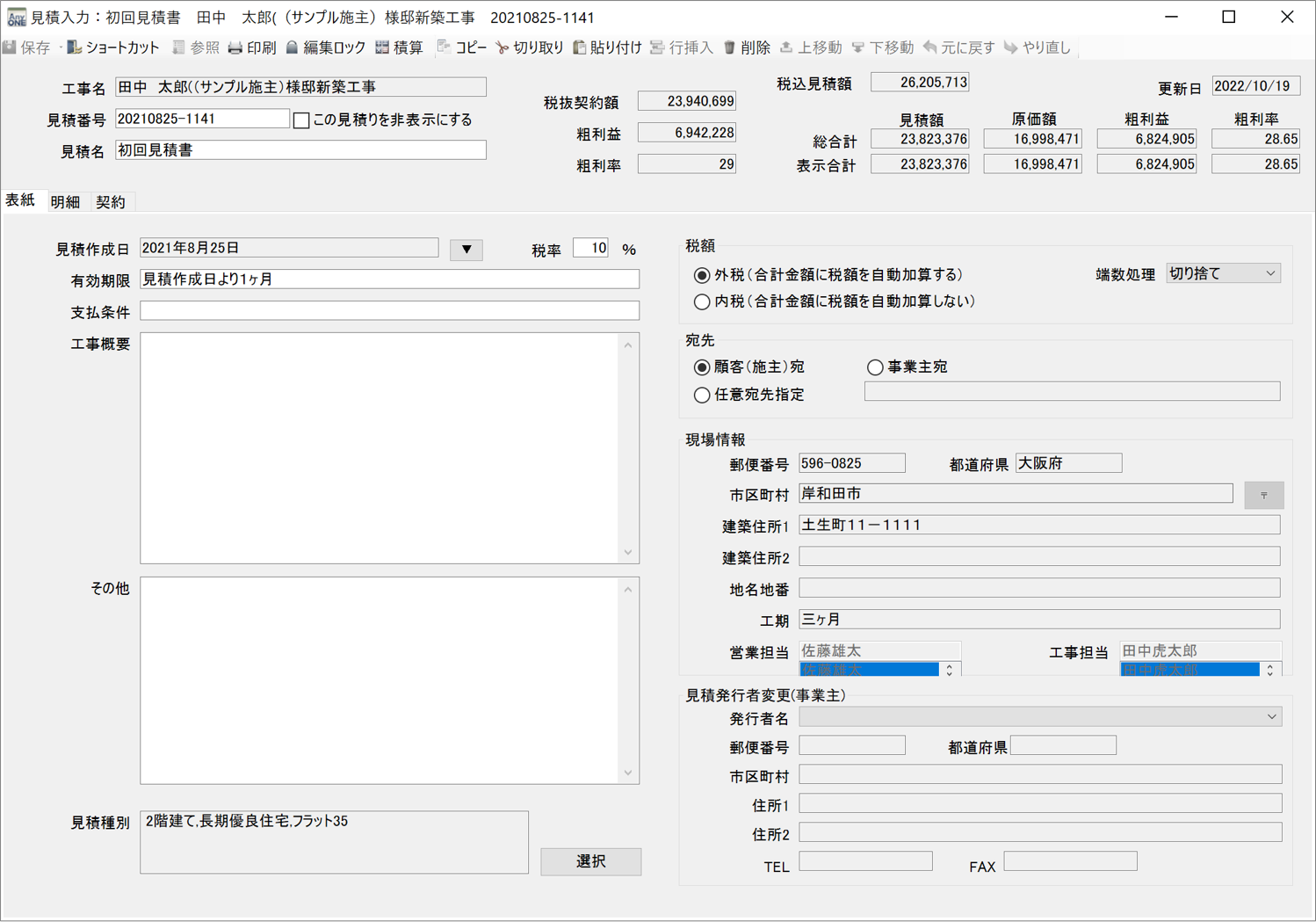This screenshot has width=1316, height=922.
Task: Enable この見積りを非表示にする checkbox
Action: 301,120
